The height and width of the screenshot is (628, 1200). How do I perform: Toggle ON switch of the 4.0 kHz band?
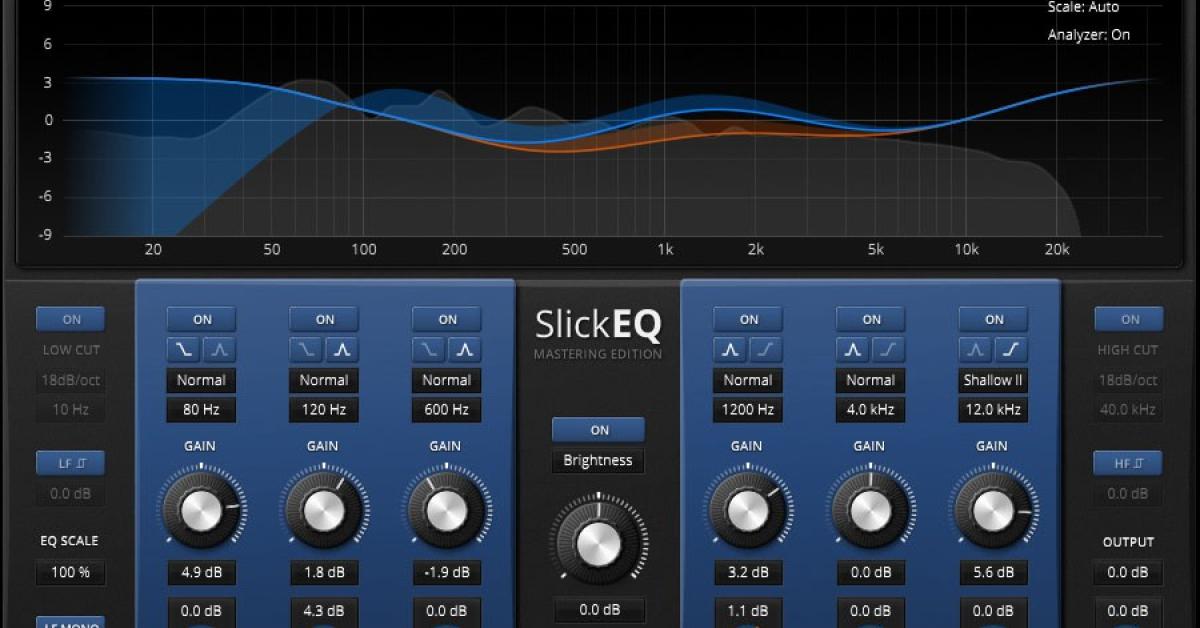(872, 320)
